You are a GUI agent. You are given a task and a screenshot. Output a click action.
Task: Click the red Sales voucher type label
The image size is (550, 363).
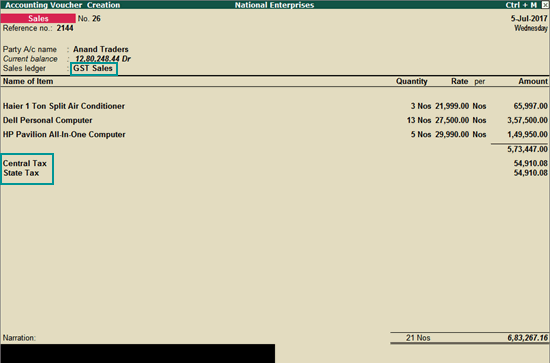pos(38,19)
